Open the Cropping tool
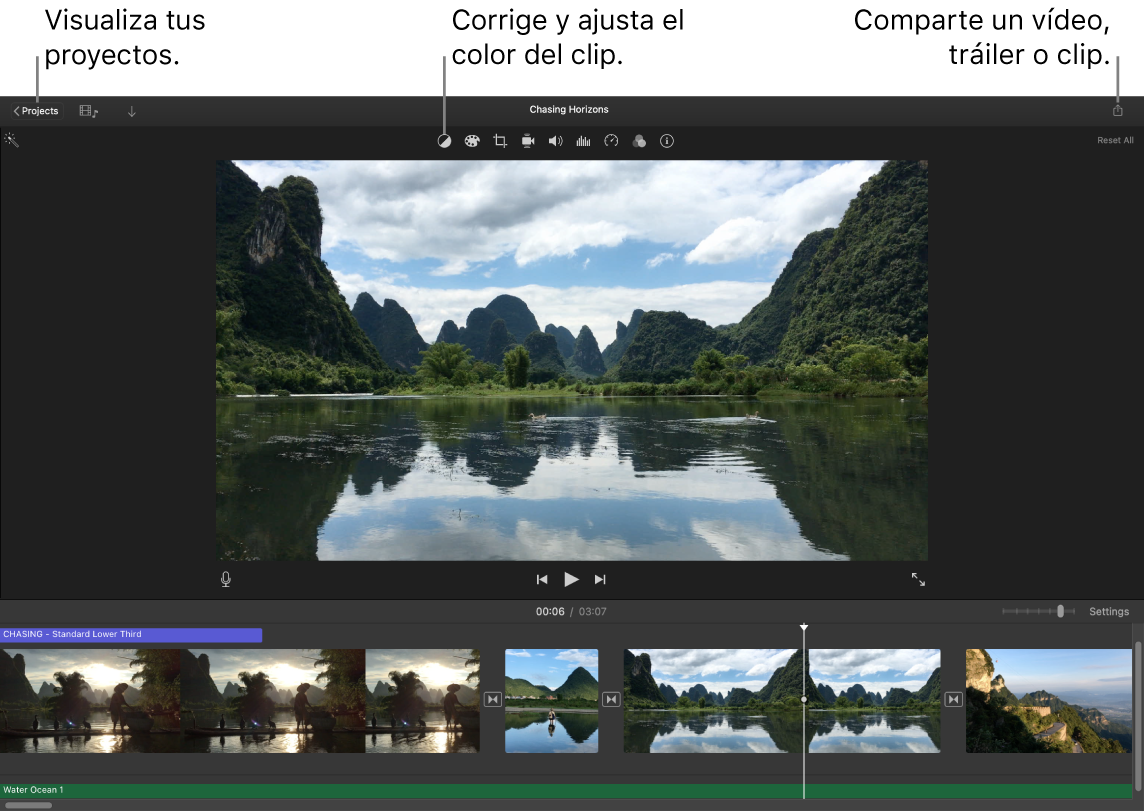Viewport: 1144px width, 811px height. tap(499, 140)
